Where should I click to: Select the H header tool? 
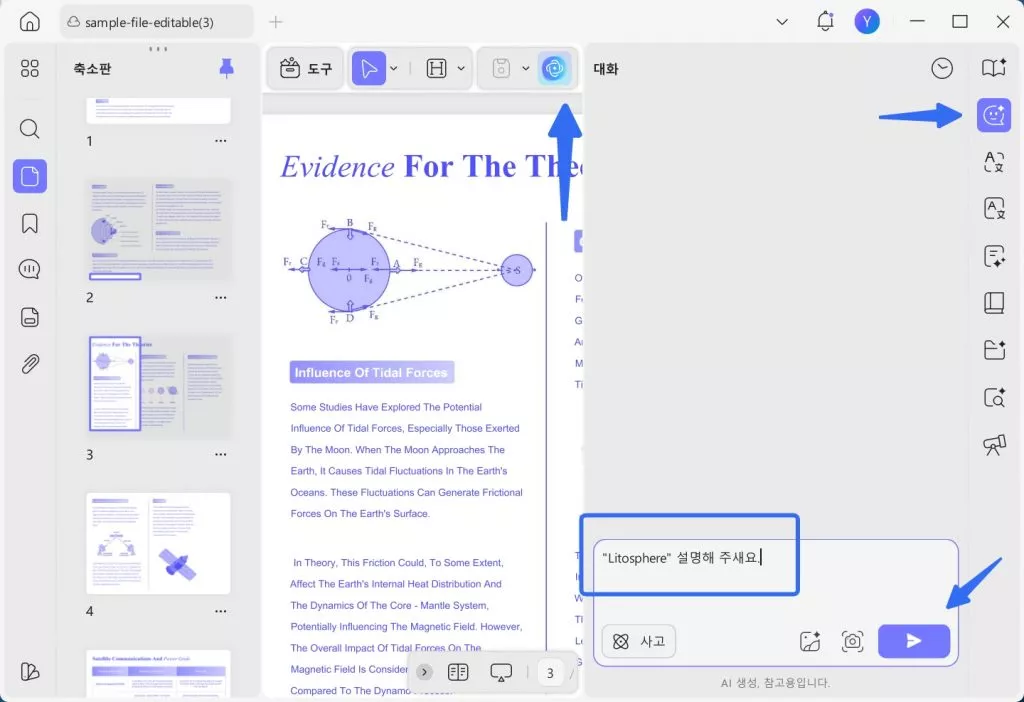pyautogui.click(x=436, y=69)
